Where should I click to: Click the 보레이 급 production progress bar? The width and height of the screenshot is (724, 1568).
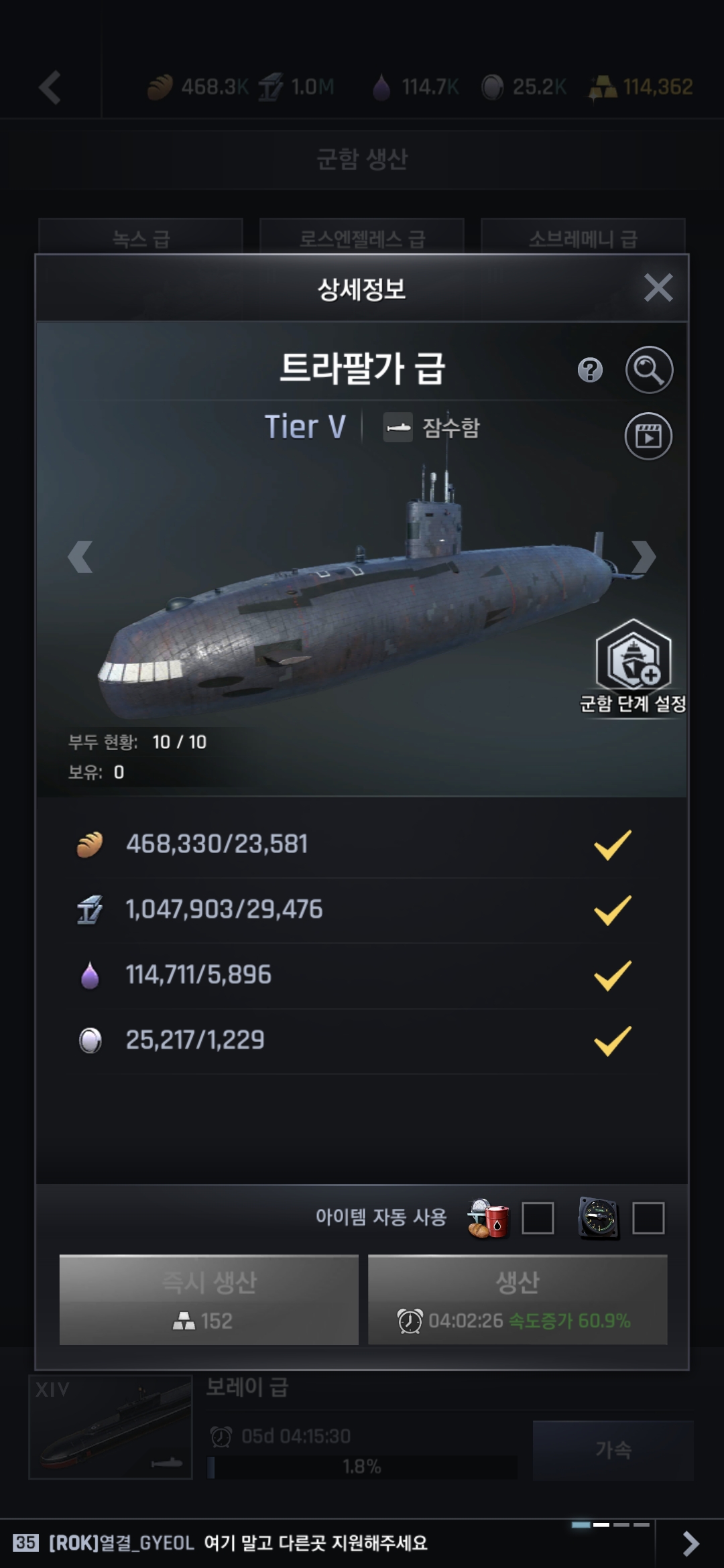(362, 1467)
